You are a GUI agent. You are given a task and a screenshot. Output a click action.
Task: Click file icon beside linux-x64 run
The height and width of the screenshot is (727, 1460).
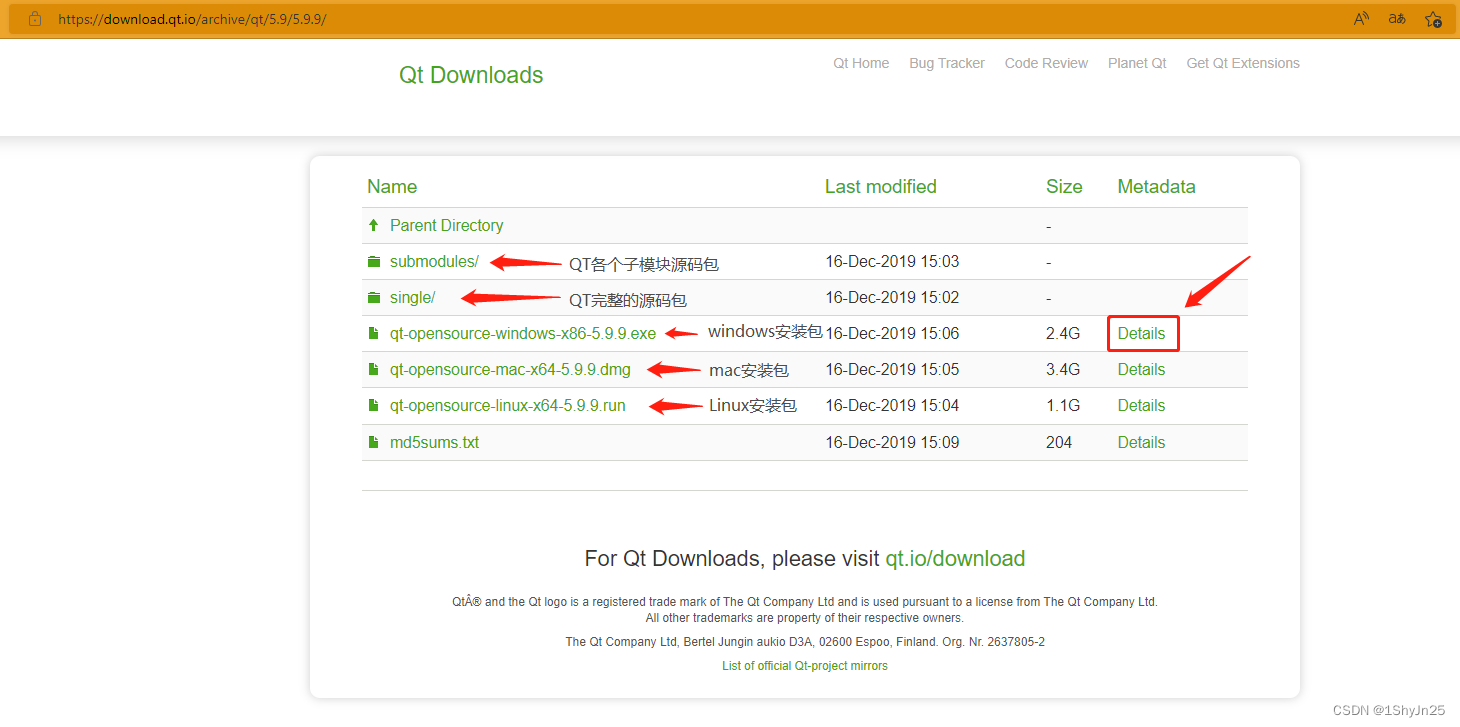coord(373,406)
